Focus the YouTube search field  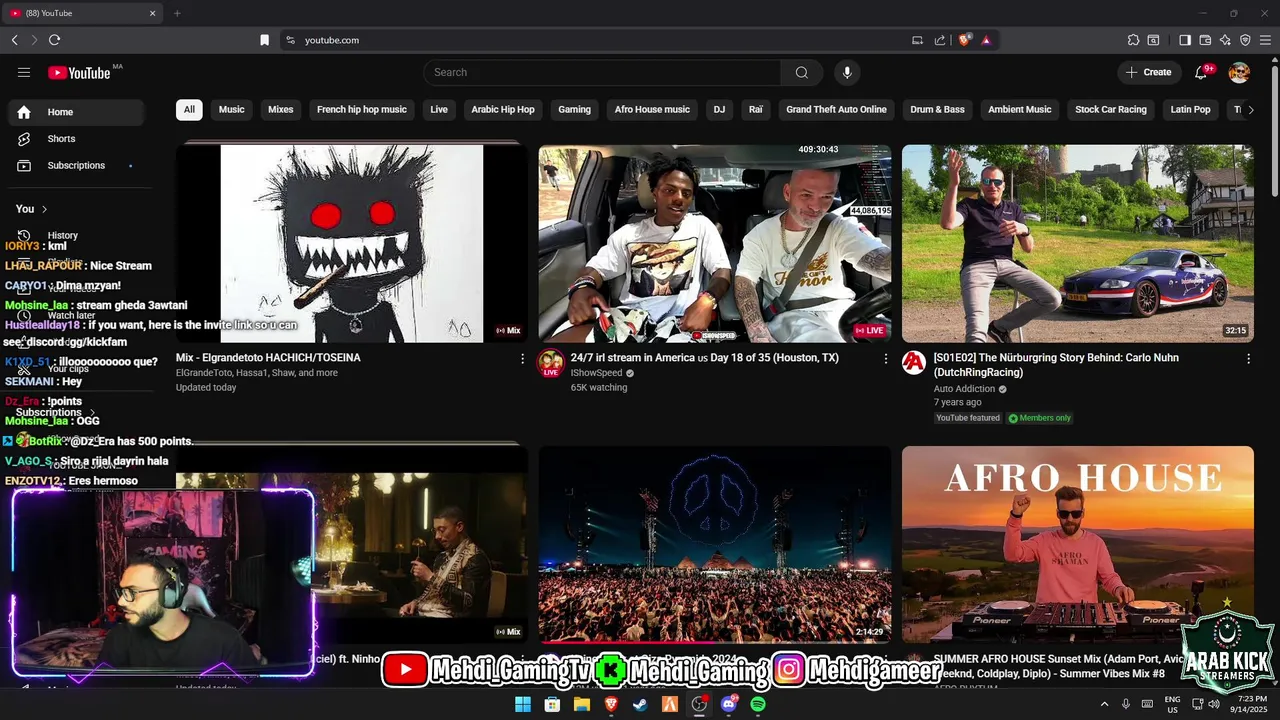pyautogui.click(x=602, y=72)
